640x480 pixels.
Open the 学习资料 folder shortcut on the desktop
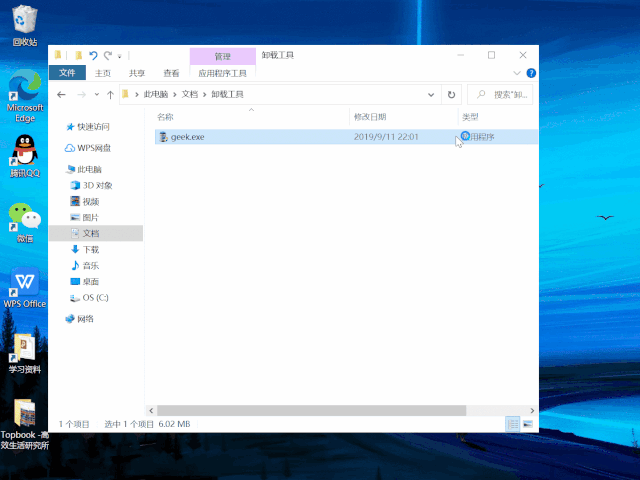pos(25,353)
